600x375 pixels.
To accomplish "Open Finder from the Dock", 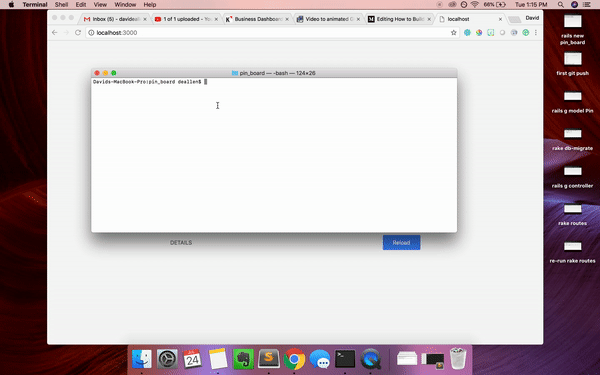I will pyautogui.click(x=142, y=359).
